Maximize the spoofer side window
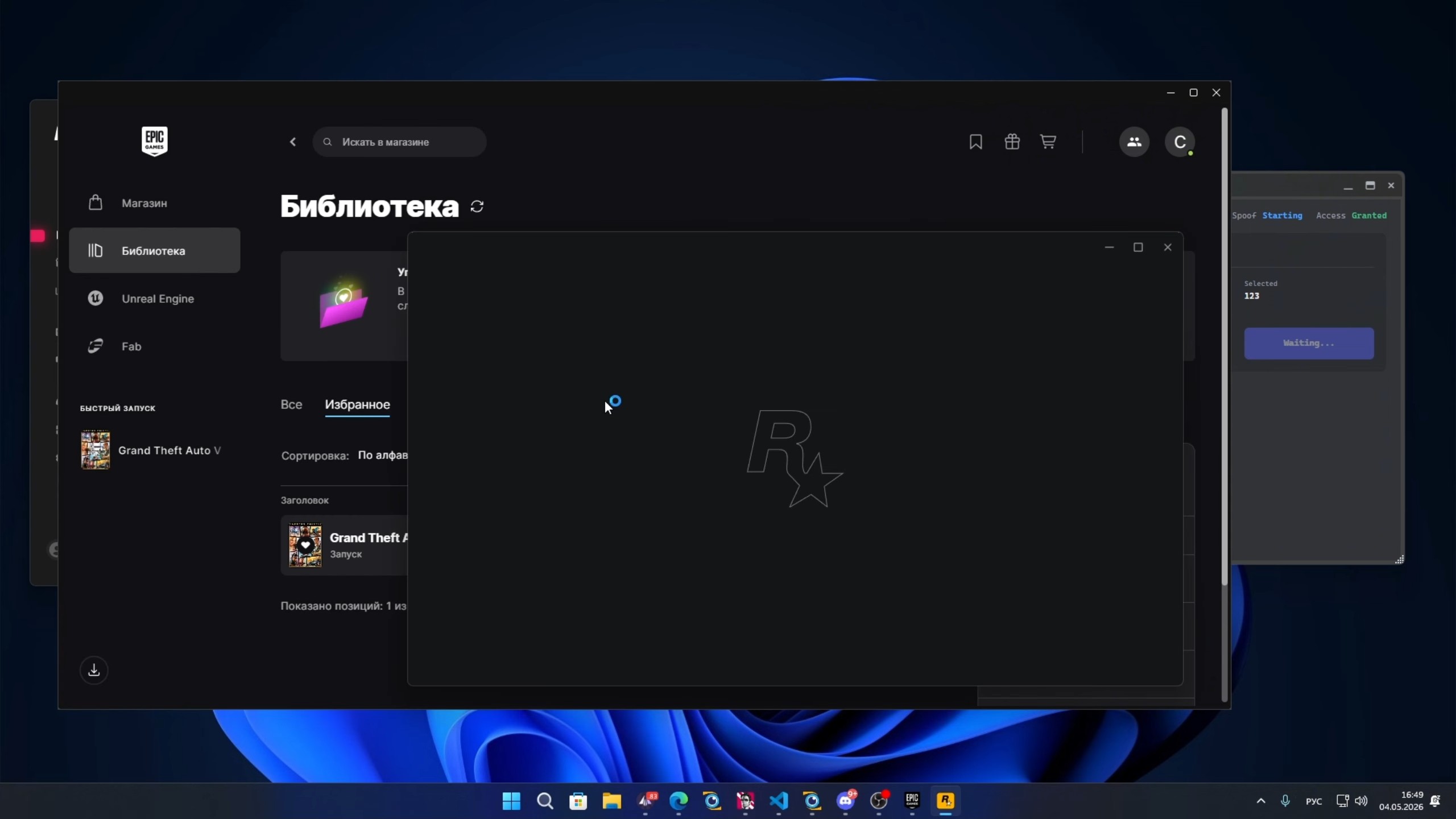The width and height of the screenshot is (1456, 819). click(1370, 185)
